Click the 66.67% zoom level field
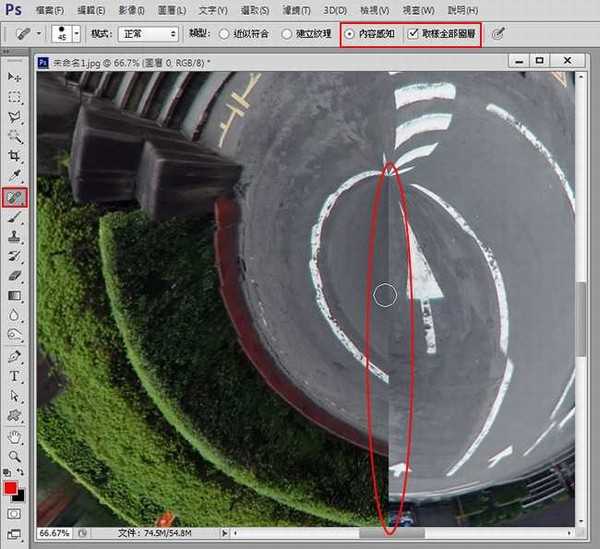600x549 pixels. [x=55, y=533]
